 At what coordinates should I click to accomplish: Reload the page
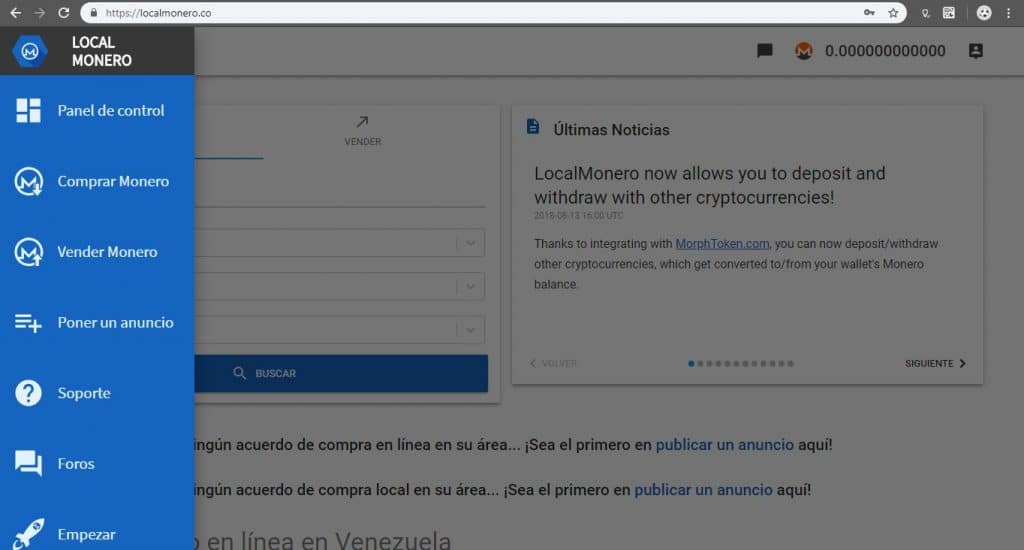(x=63, y=12)
